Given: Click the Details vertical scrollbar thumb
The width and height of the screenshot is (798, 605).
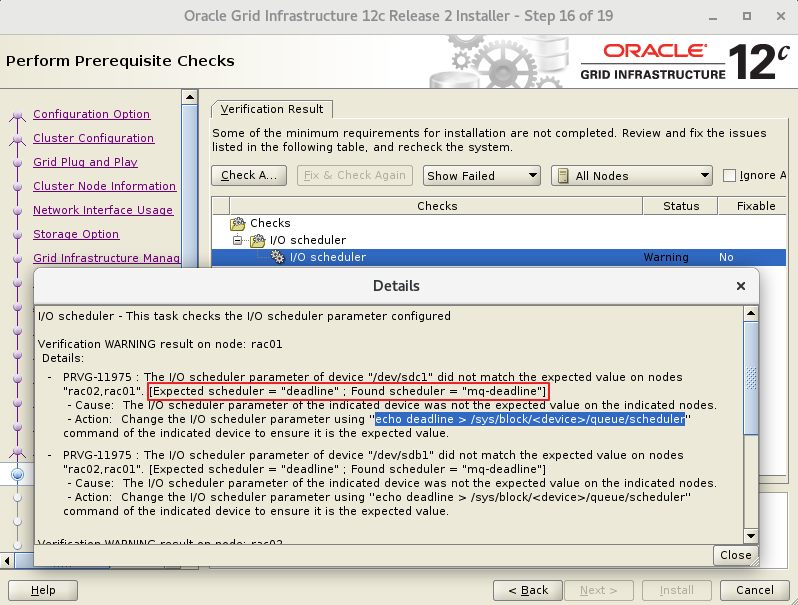Looking at the screenshot, I should point(751,379).
